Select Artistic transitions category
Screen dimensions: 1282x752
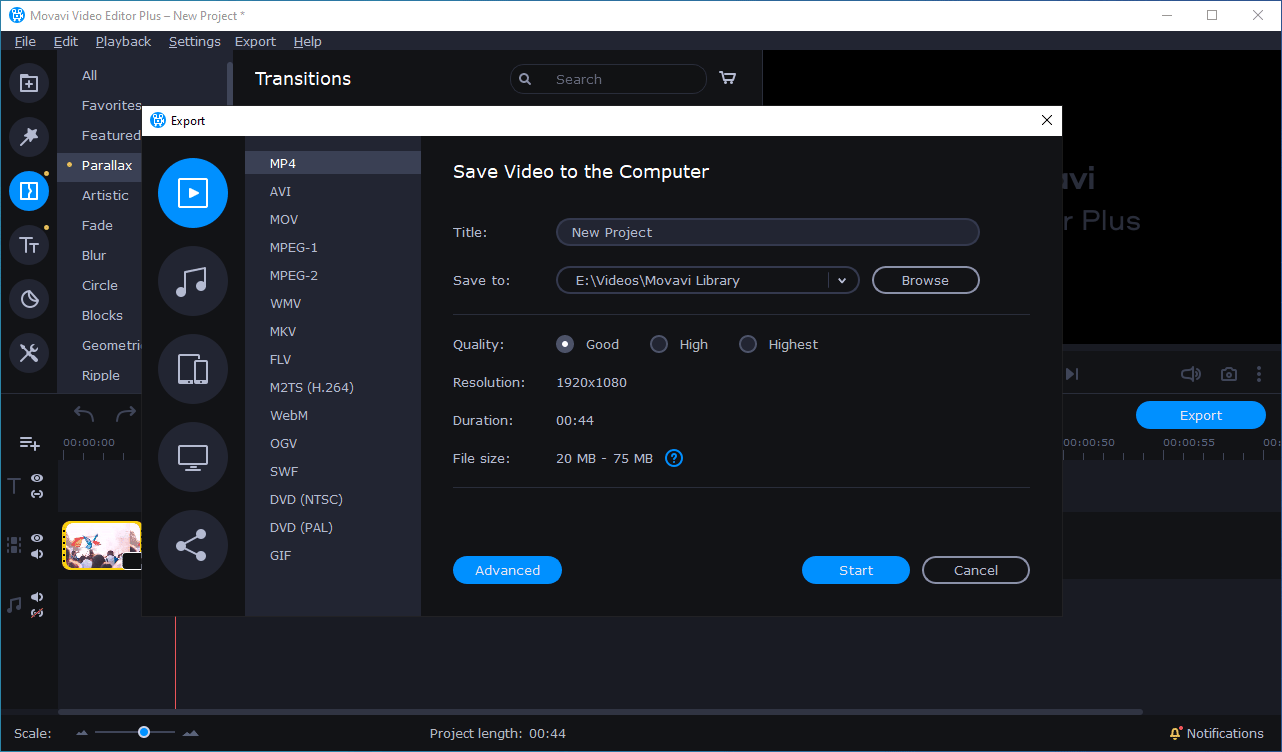pos(105,195)
